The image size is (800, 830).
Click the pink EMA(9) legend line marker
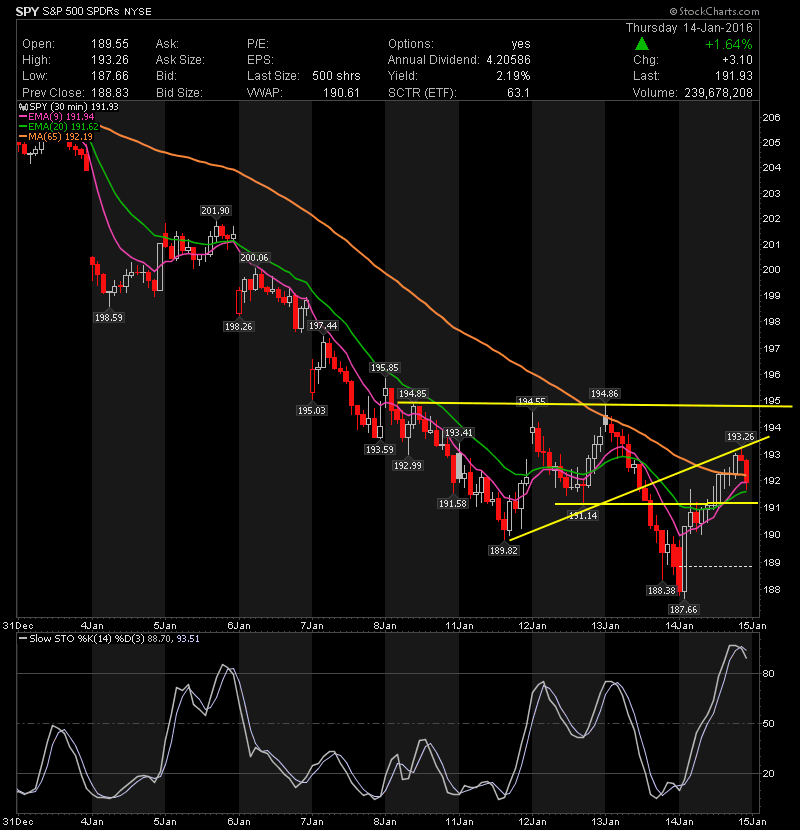23,116
